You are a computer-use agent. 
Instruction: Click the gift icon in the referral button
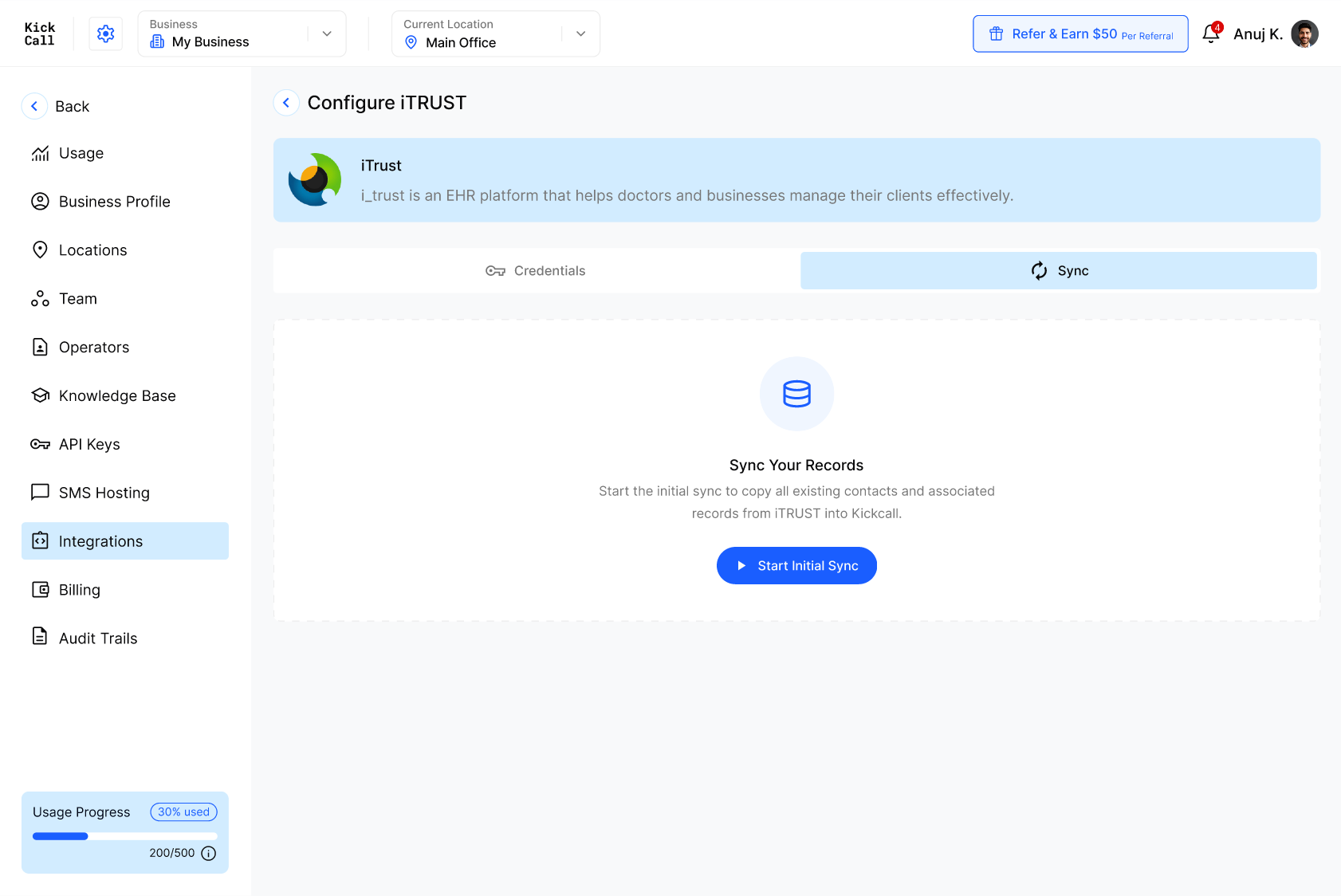point(996,33)
